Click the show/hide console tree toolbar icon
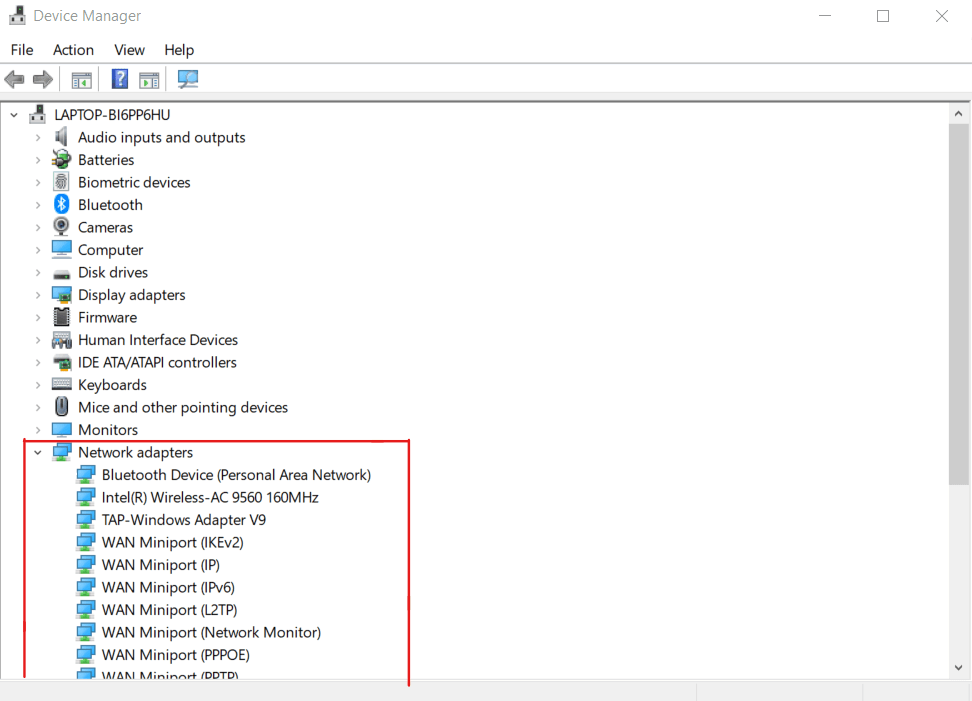The width and height of the screenshot is (972, 701). (81, 80)
